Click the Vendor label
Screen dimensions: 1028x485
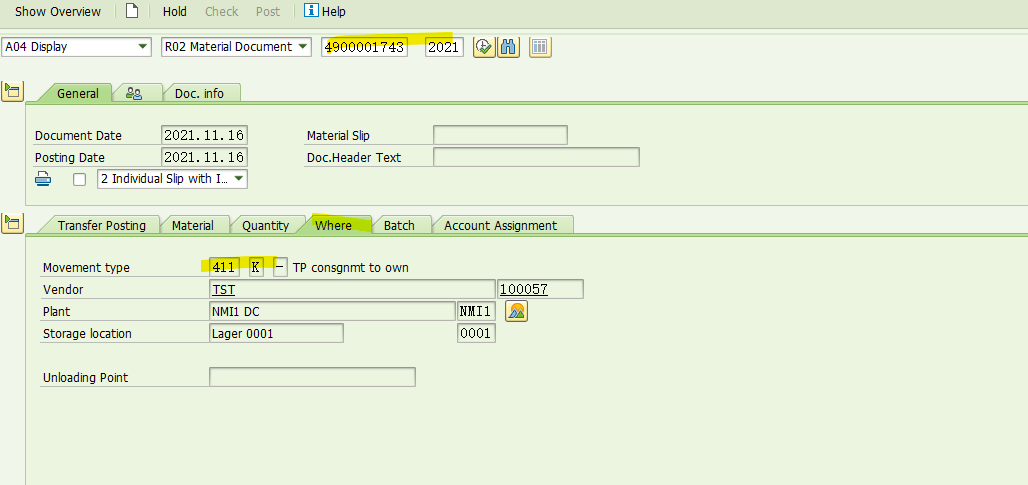(x=63, y=289)
